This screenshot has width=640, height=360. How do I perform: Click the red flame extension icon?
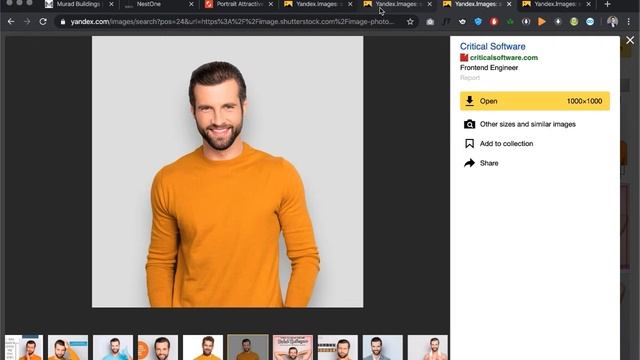494,22
